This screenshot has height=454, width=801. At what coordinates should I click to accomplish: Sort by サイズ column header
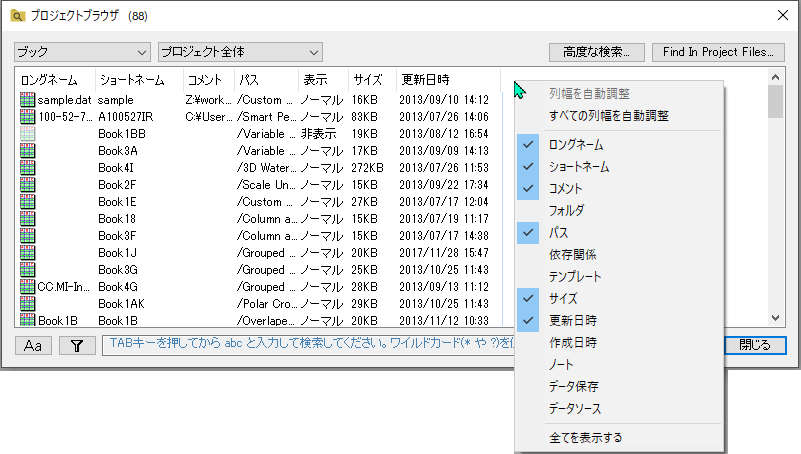tap(372, 80)
